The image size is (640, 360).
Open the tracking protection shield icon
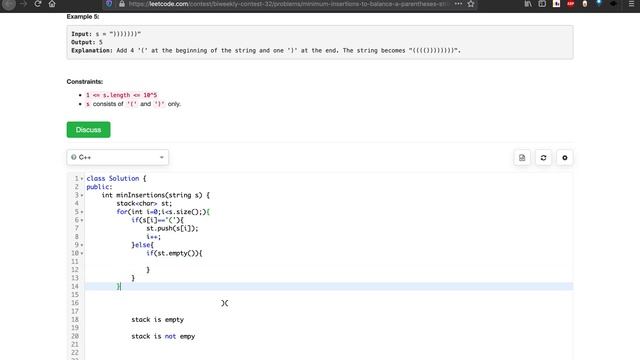click(109, 4)
